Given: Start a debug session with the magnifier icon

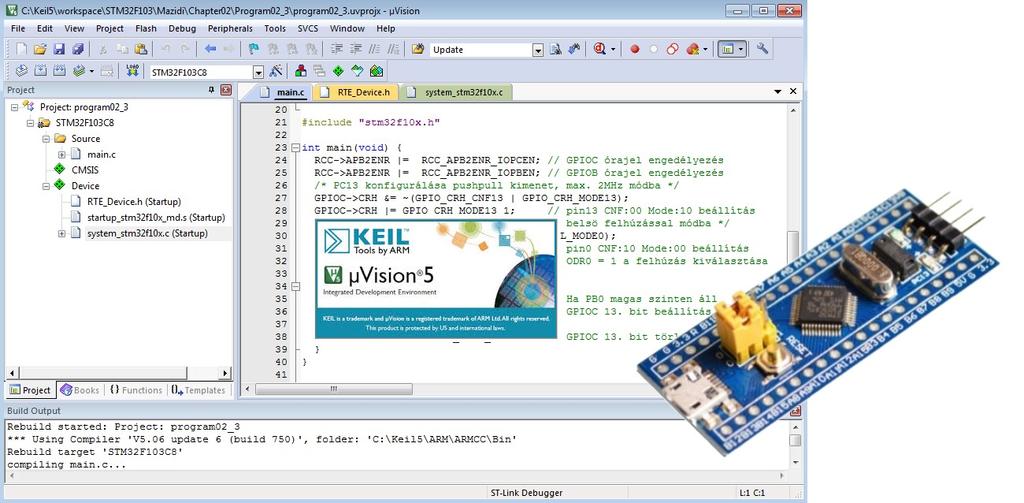Looking at the screenshot, I should pyautogui.click(x=600, y=50).
